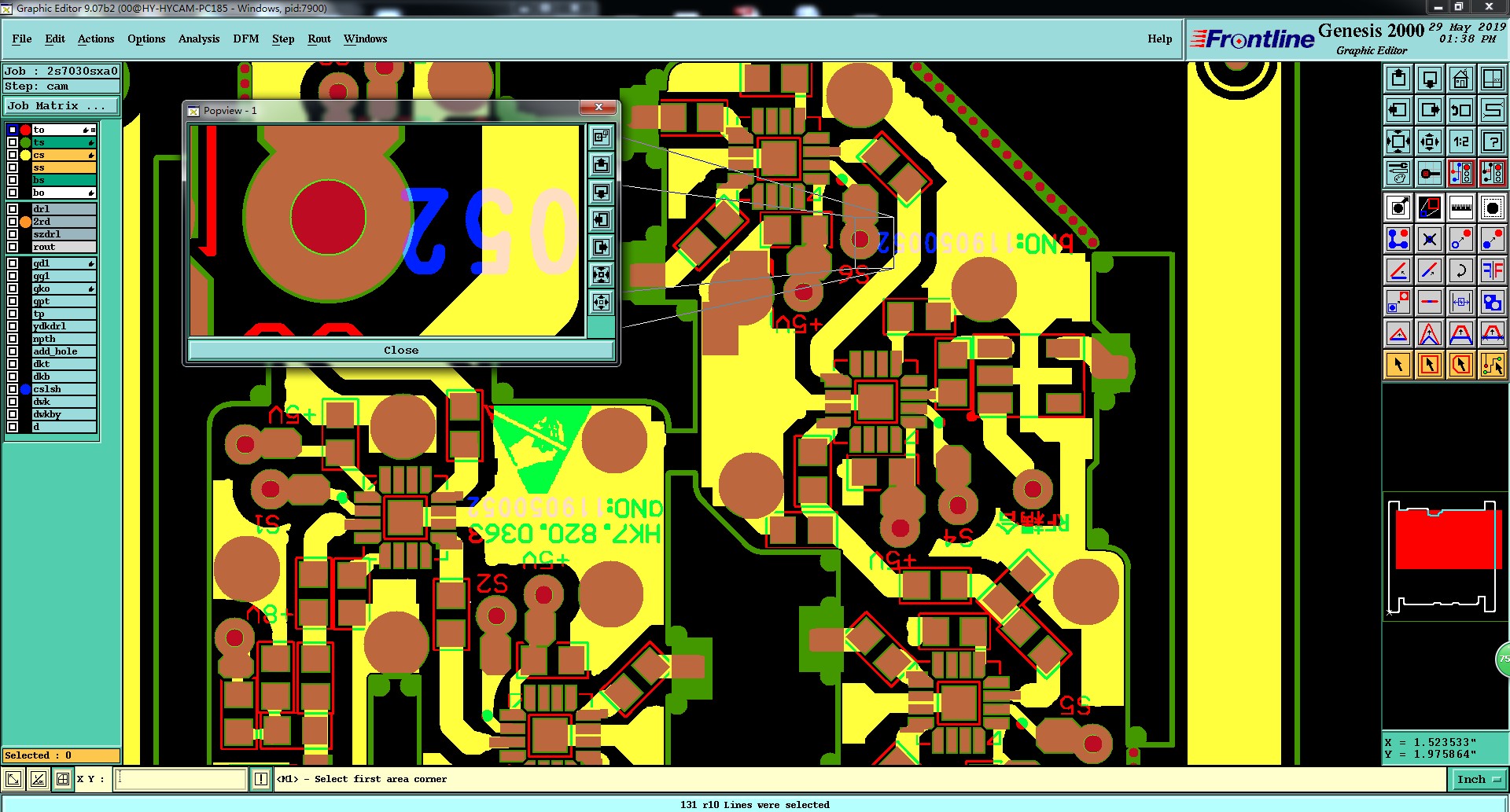Image resolution: width=1510 pixels, height=812 pixels.
Task: Select the rectangle area pointer tool
Action: pos(1430,365)
